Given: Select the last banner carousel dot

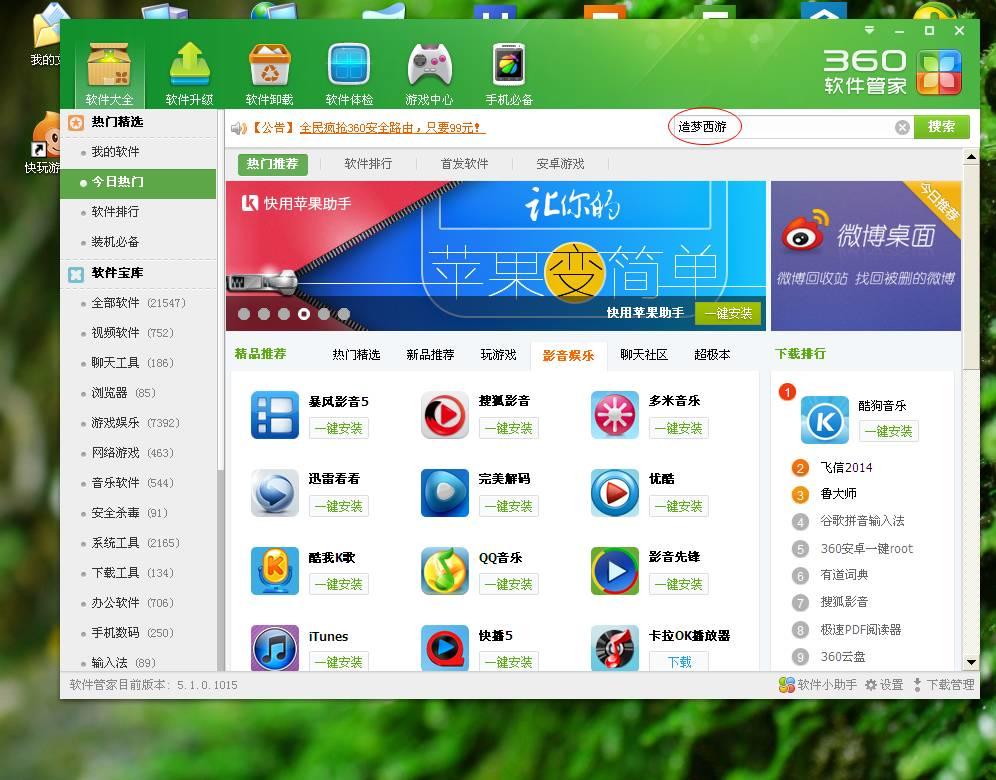Looking at the screenshot, I should click(344, 314).
